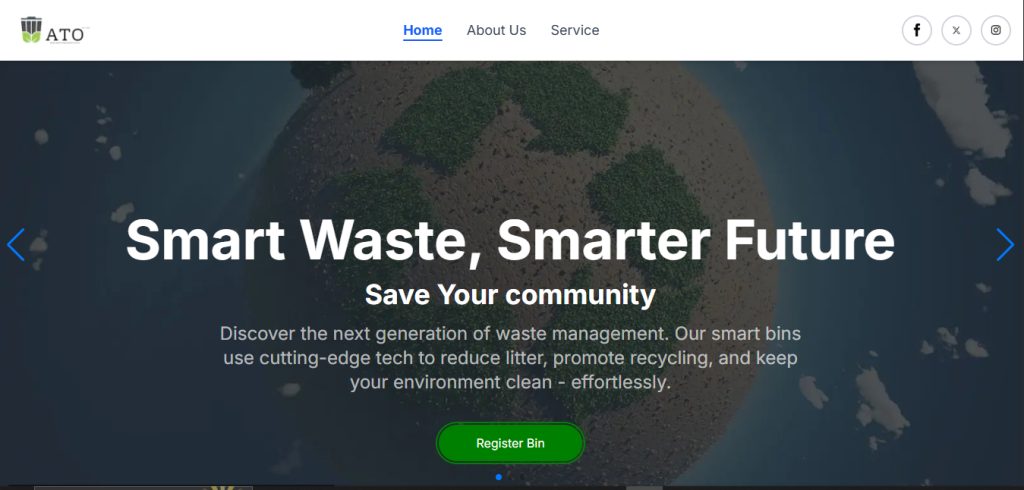1024x490 pixels.
Task: Advance carousel with right chevron arrow
Action: tap(1005, 244)
